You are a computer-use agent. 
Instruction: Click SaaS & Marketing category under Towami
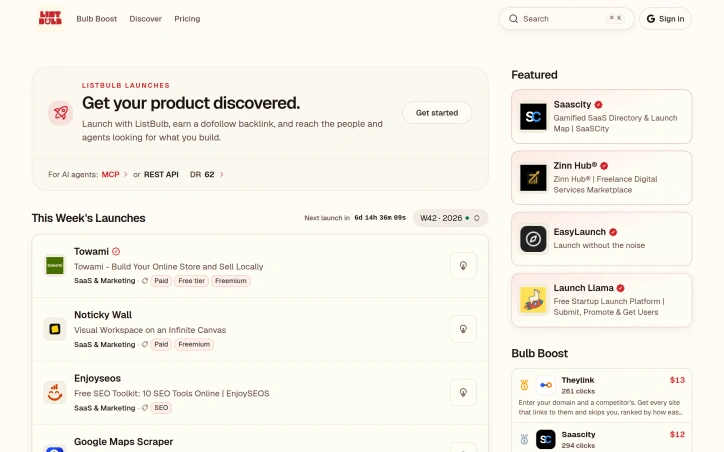pos(105,281)
